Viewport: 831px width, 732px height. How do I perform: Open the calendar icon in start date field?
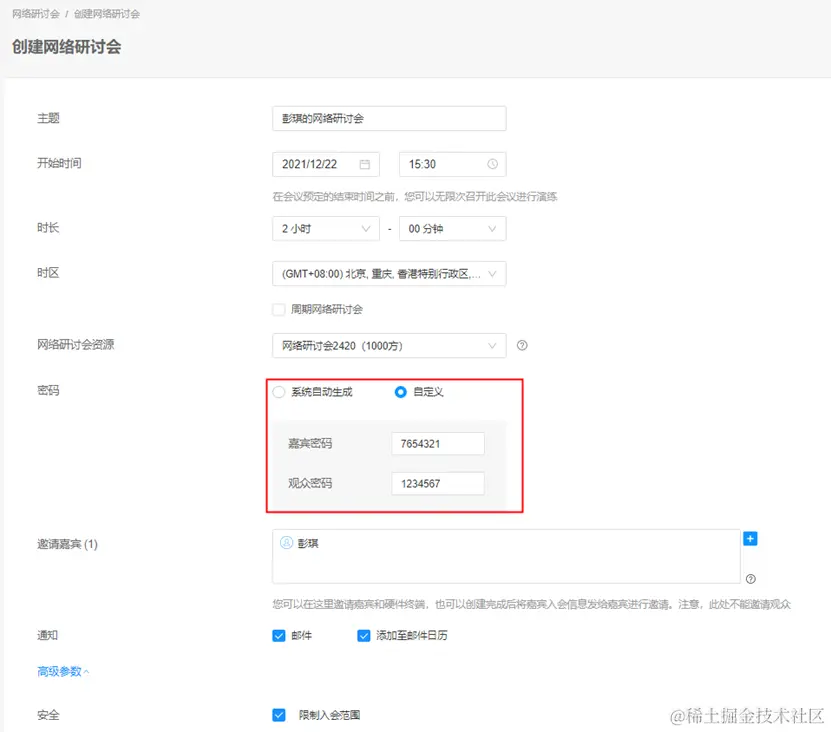click(365, 164)
